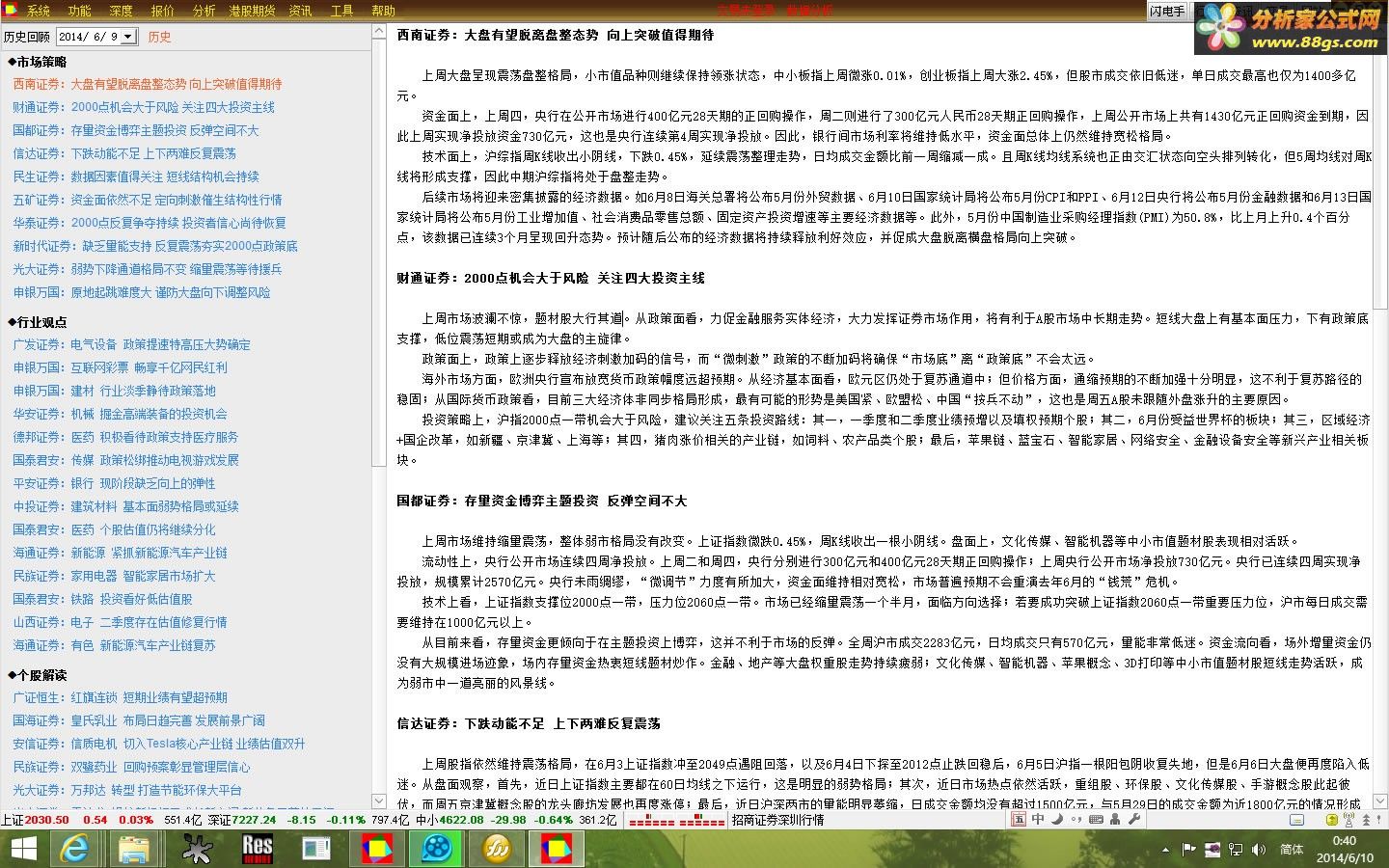Open File Explorer from taskbar
The width and height of the screenshot is (1389, 868).
134,849
